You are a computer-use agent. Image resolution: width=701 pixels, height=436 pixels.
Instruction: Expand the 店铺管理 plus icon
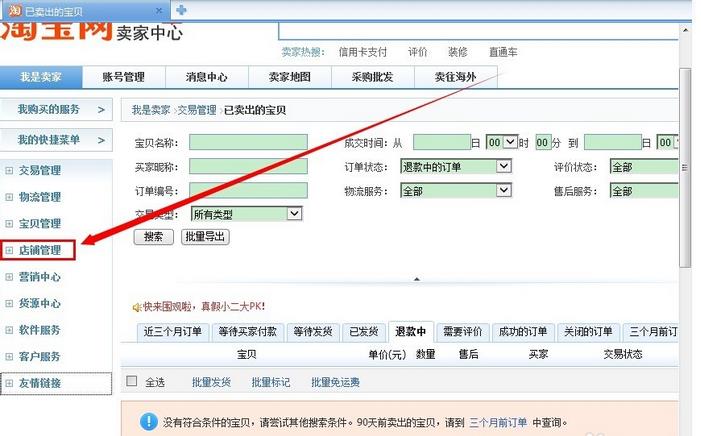[x=9, y=250]
